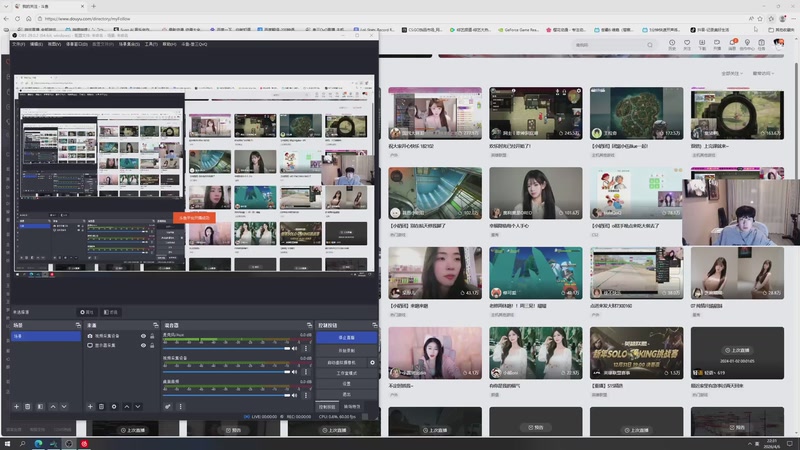Click 启动虚拟摄像机 button in OBS controls
Image resolution: width=800 pixels, height=450 pixels.
pos(341,362)
